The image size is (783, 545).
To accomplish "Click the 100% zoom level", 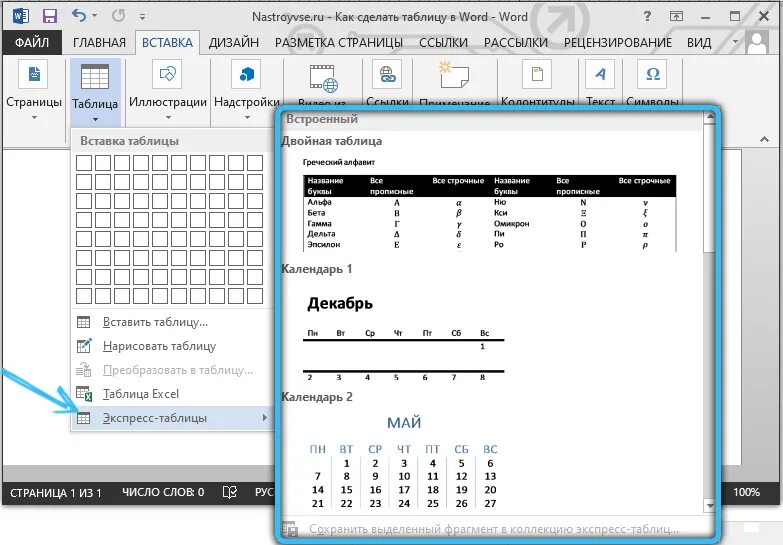I will point(746,492).
